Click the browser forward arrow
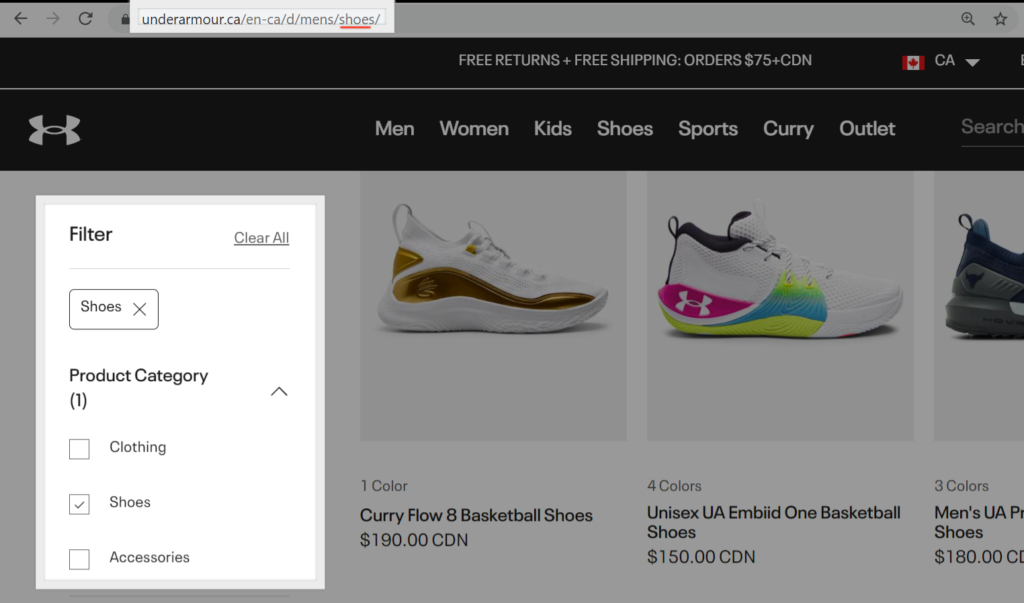Screen dimensions: 1024x603 tap(52, 18)
